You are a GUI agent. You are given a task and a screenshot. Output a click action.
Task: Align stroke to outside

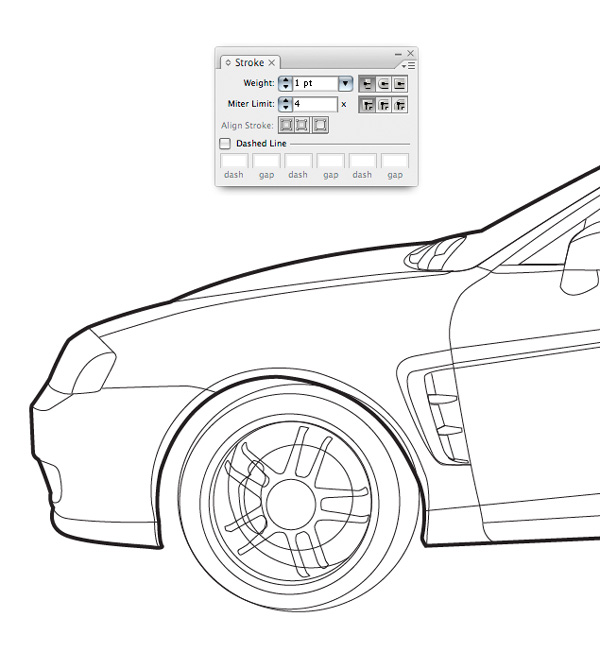click(x=320, y=125)
